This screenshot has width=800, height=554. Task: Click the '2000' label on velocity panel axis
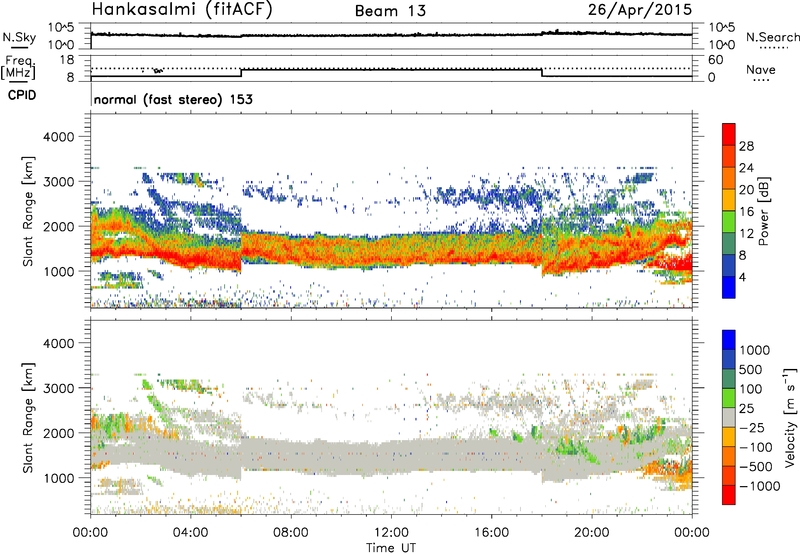(x=58, y=433)
